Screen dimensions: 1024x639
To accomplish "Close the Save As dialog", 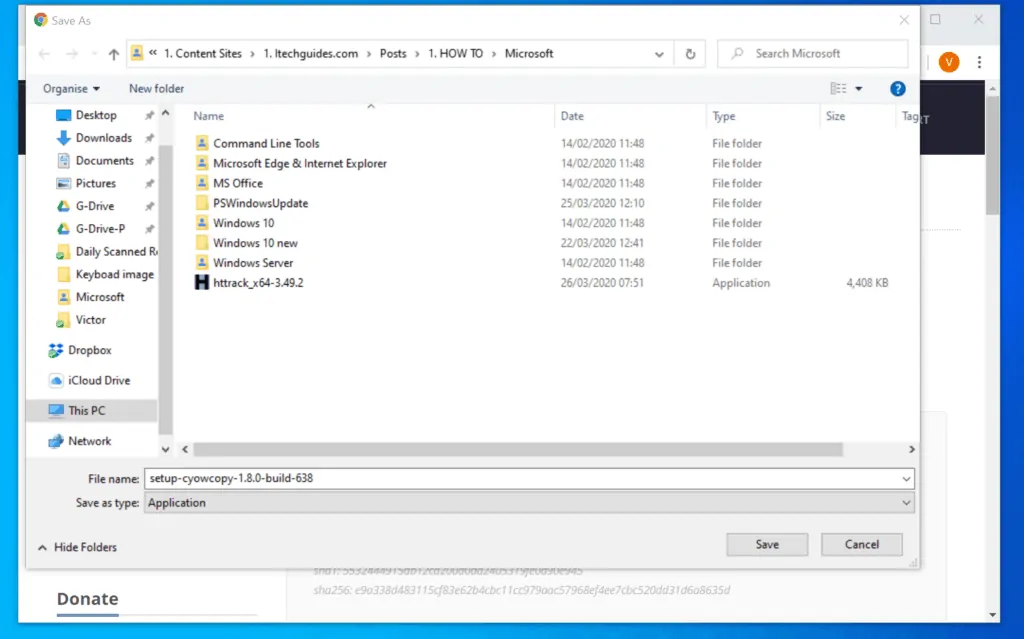I will pyautogui.click(x=904, y=20).
